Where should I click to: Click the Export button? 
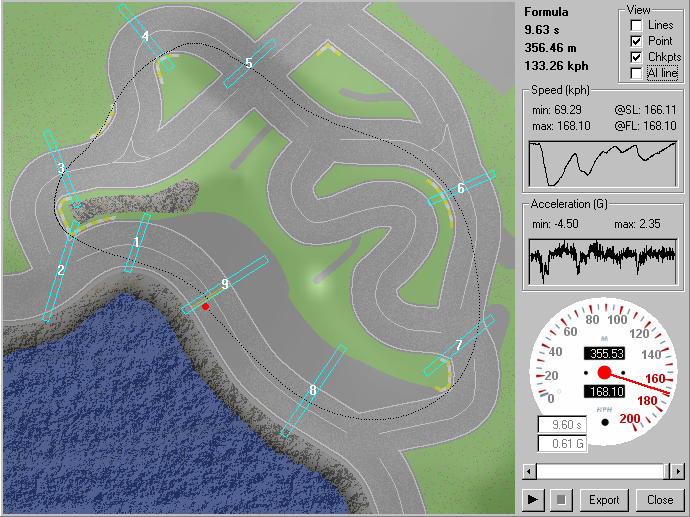[x=604, y=499]
